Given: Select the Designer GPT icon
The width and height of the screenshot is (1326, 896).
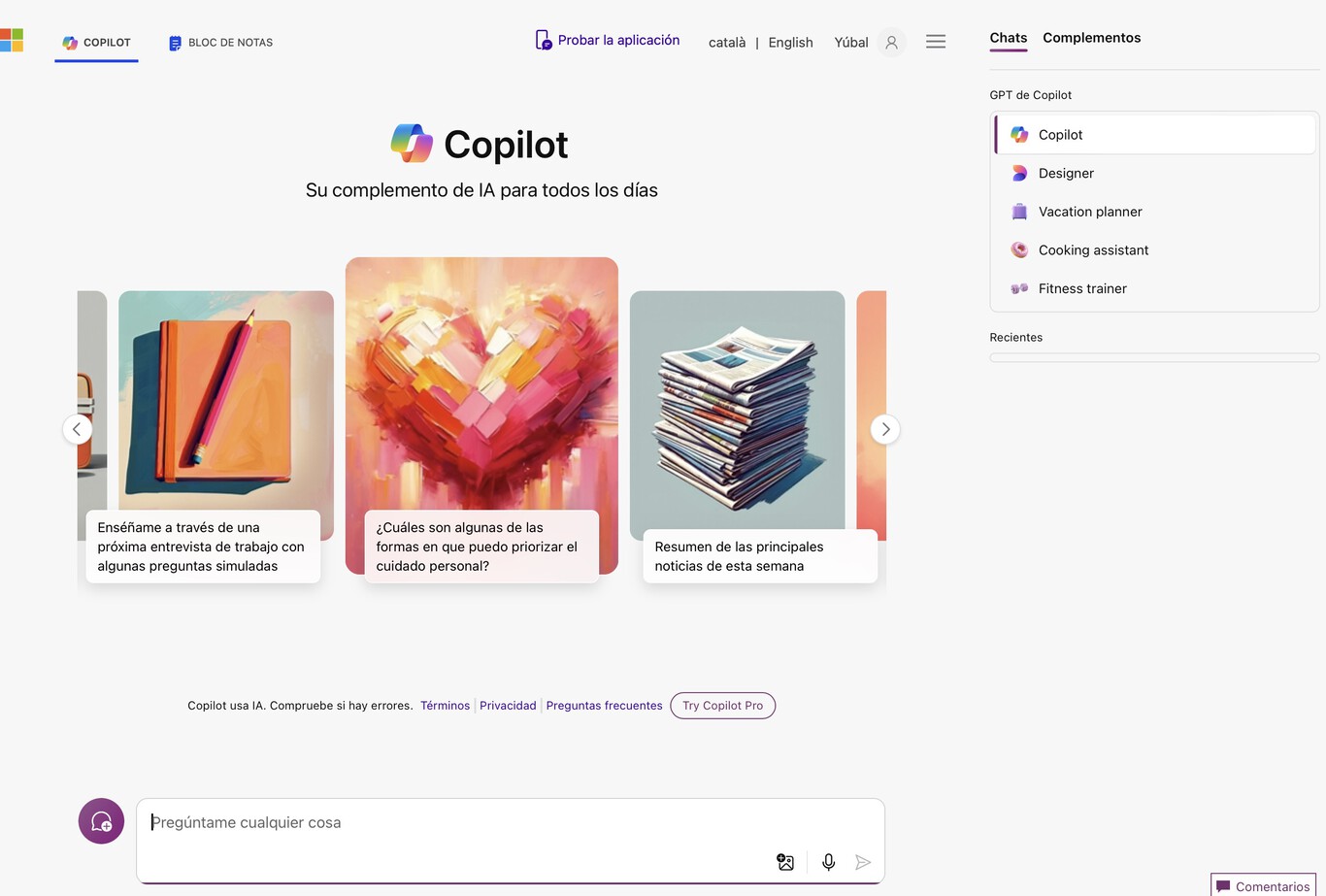Looking at the screenshot, I should click(1019, 173).
